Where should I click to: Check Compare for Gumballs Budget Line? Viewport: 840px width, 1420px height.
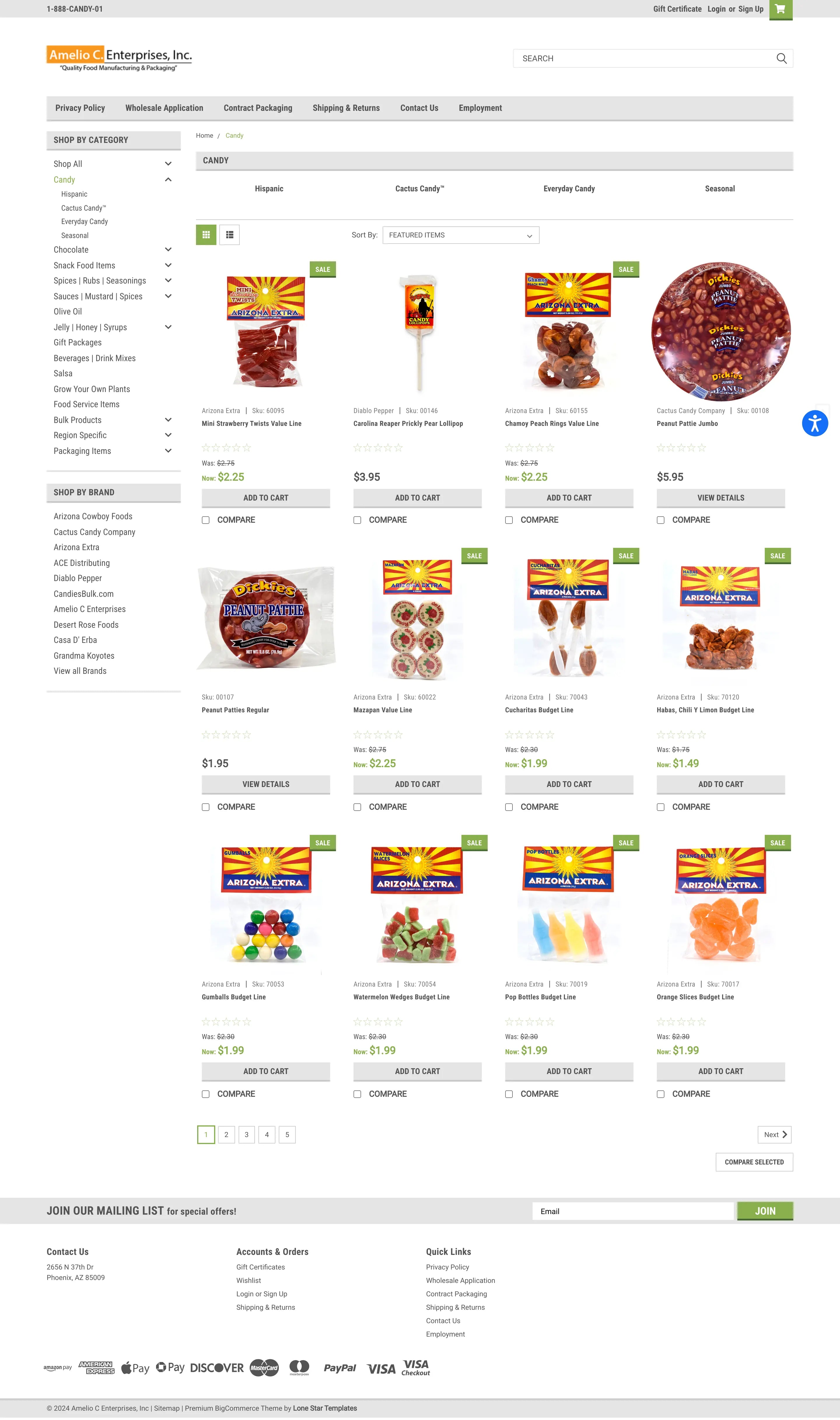(205, 1094)
